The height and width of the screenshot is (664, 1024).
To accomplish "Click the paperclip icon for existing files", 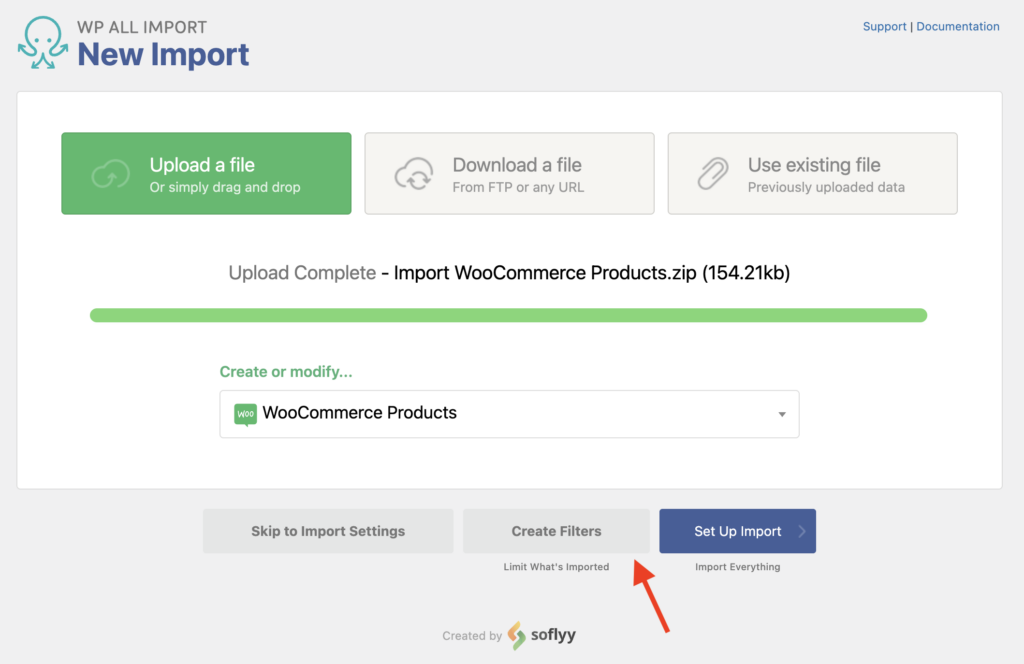I will point(712,172).
